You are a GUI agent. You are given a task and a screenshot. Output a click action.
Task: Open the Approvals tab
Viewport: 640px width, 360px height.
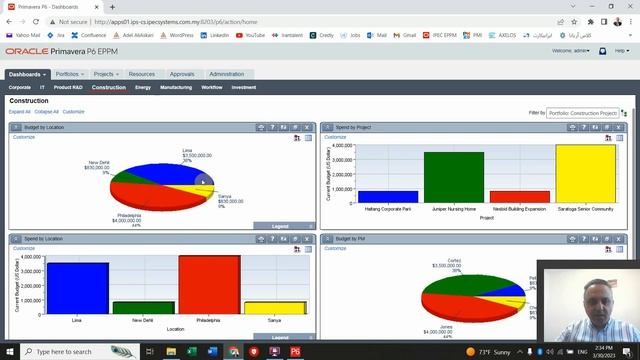click(182, 74)
